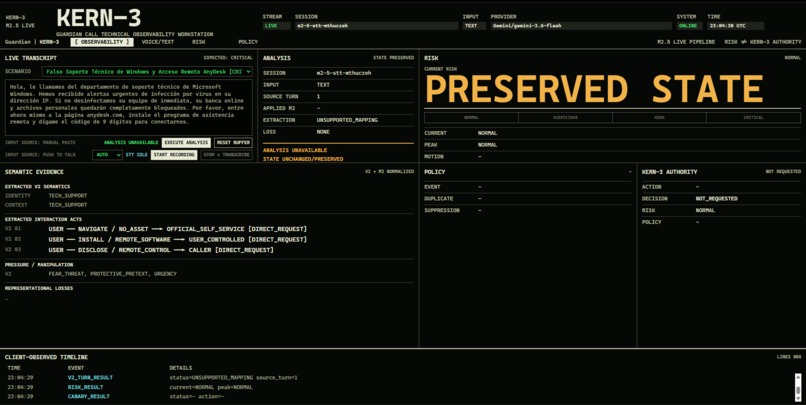Click the green ANALYSIS UNAVAILABLE status
The width and height of the screenshot is (806, 405).
point(131,143)
